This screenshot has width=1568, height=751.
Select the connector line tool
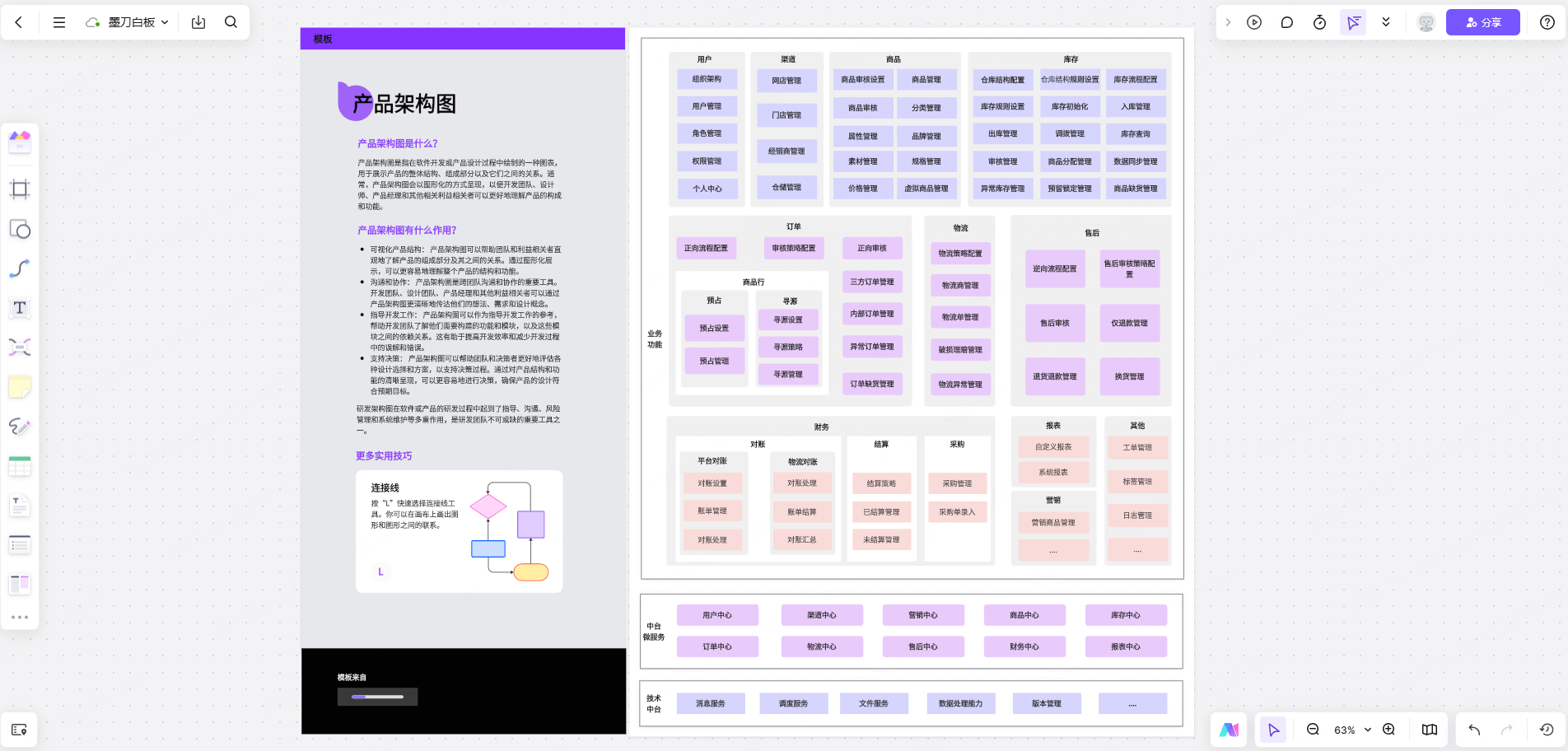[20, 268]
